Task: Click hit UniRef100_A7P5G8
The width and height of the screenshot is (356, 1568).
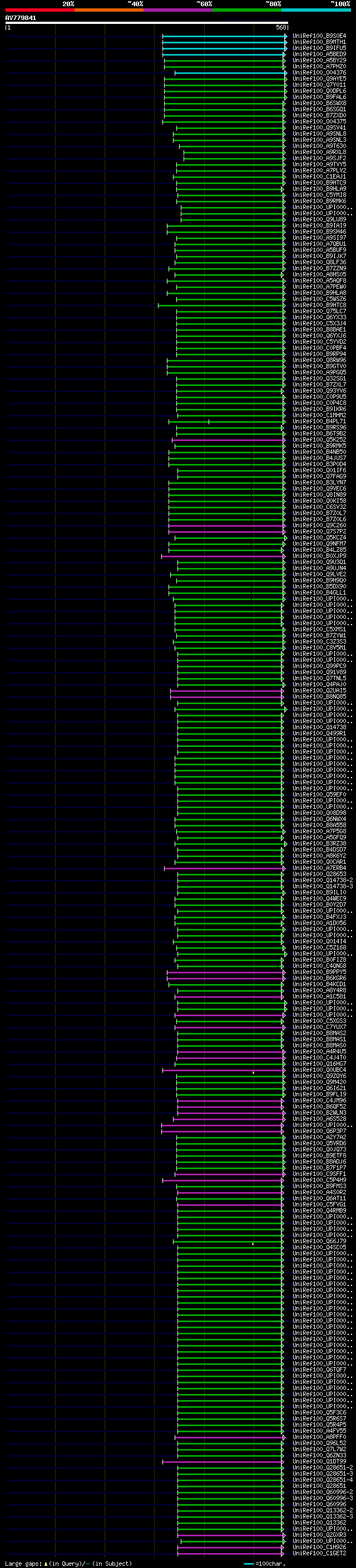Action: point(319,832)
